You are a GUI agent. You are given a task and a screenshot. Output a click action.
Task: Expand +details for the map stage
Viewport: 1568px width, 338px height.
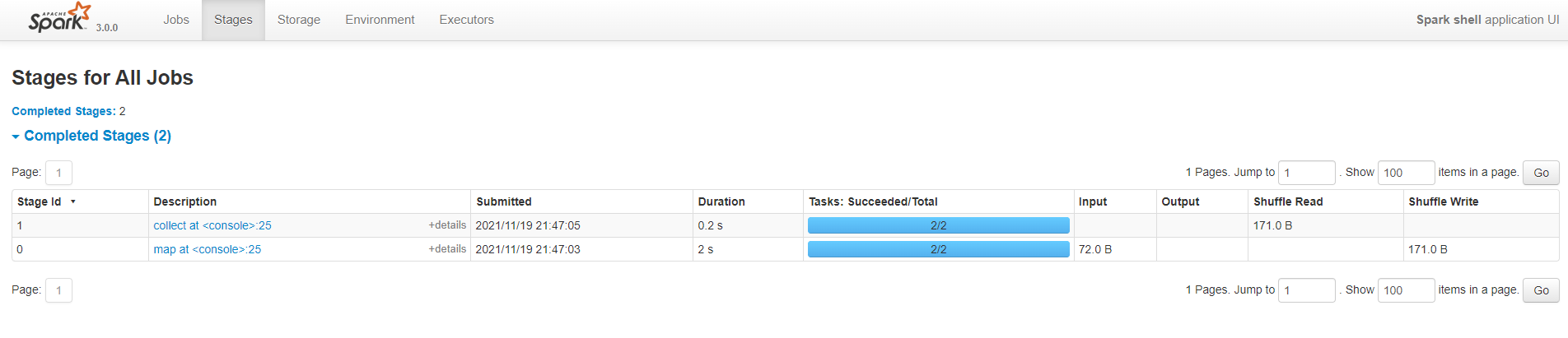click(447, 249)
